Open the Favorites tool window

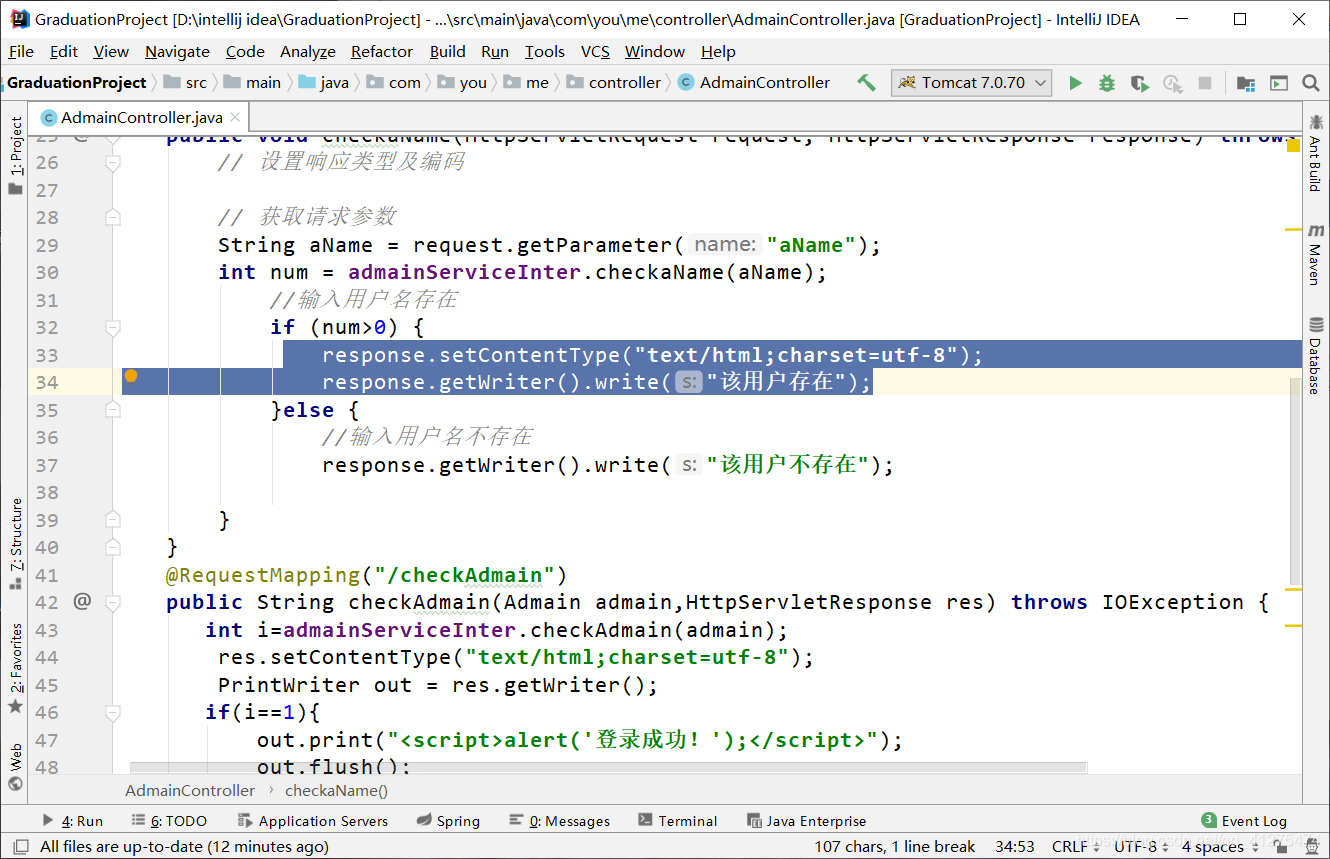[15, 668]
